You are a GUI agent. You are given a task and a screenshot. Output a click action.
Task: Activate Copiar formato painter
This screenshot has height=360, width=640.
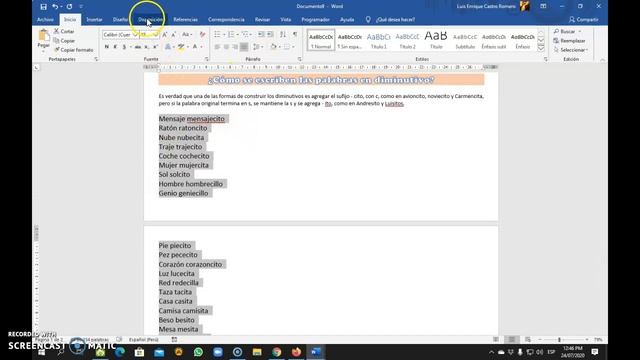(73, 50)
